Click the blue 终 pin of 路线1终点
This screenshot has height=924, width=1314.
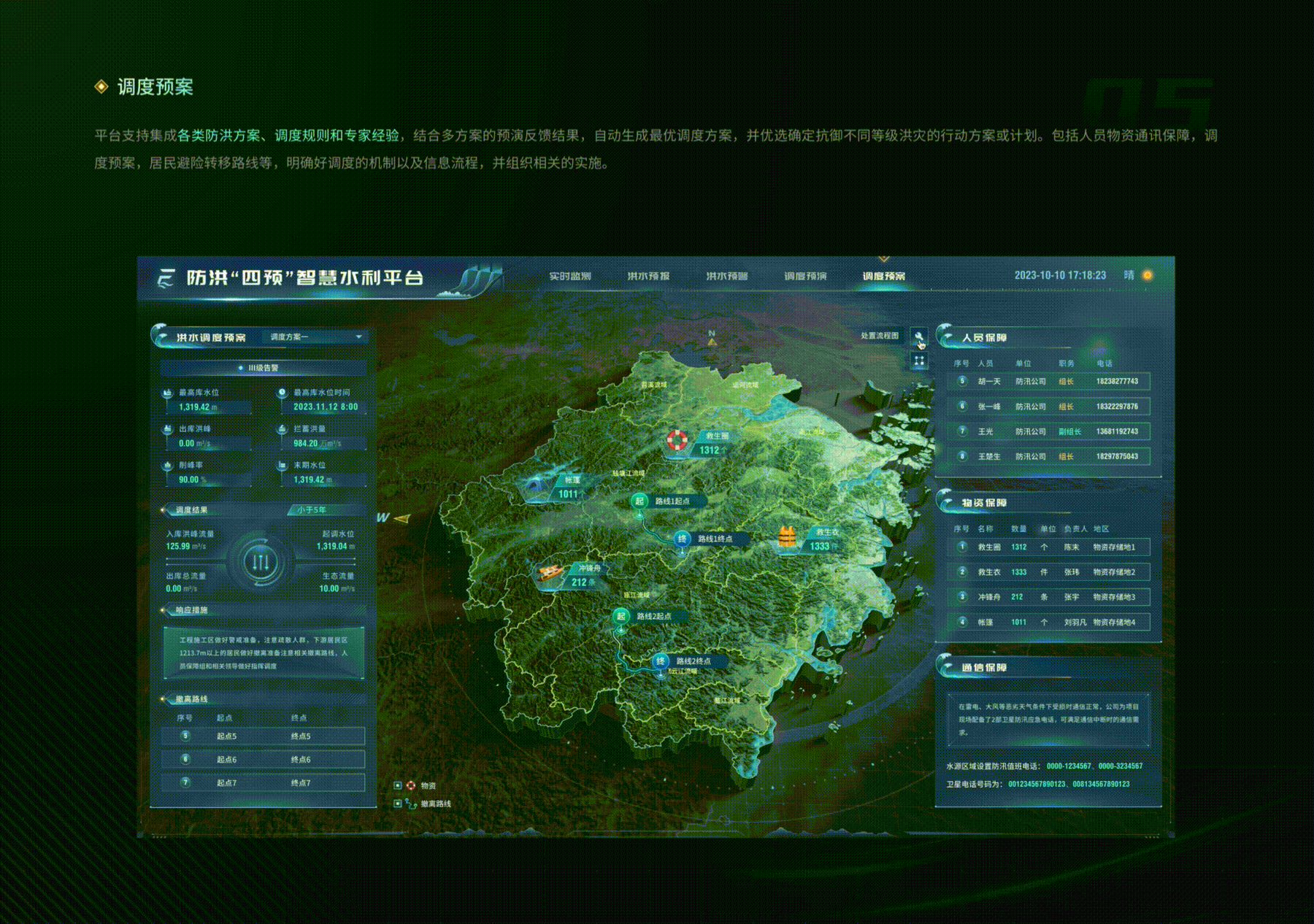click(682, 539)
